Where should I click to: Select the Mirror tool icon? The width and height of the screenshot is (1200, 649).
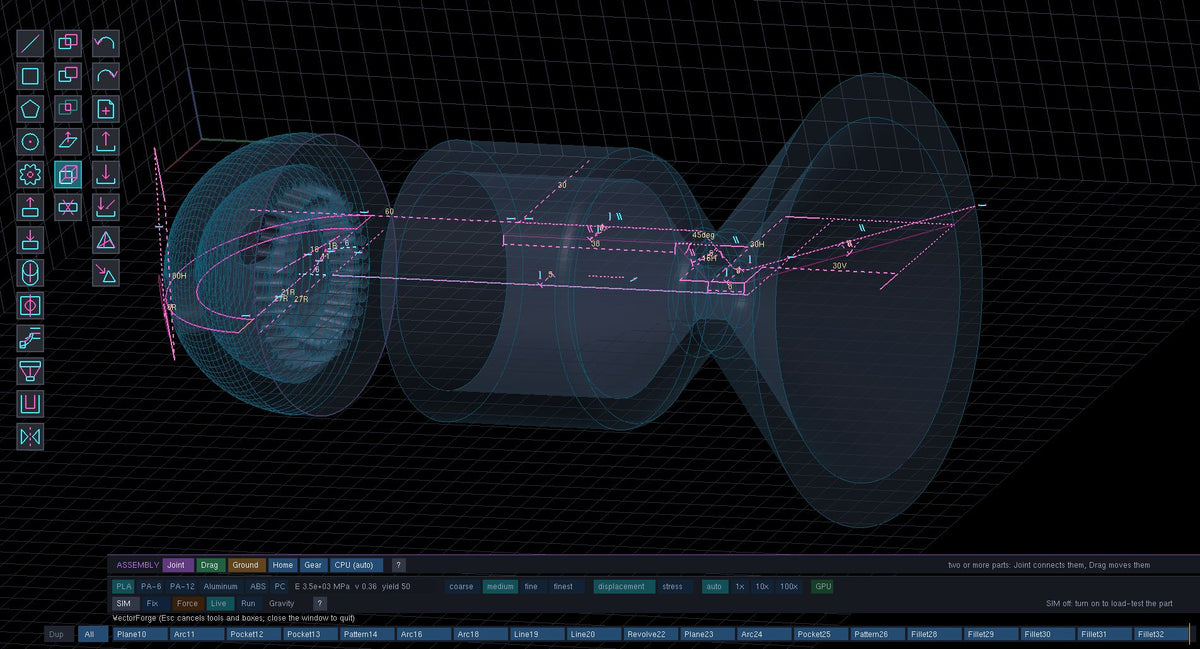[31, 437]
